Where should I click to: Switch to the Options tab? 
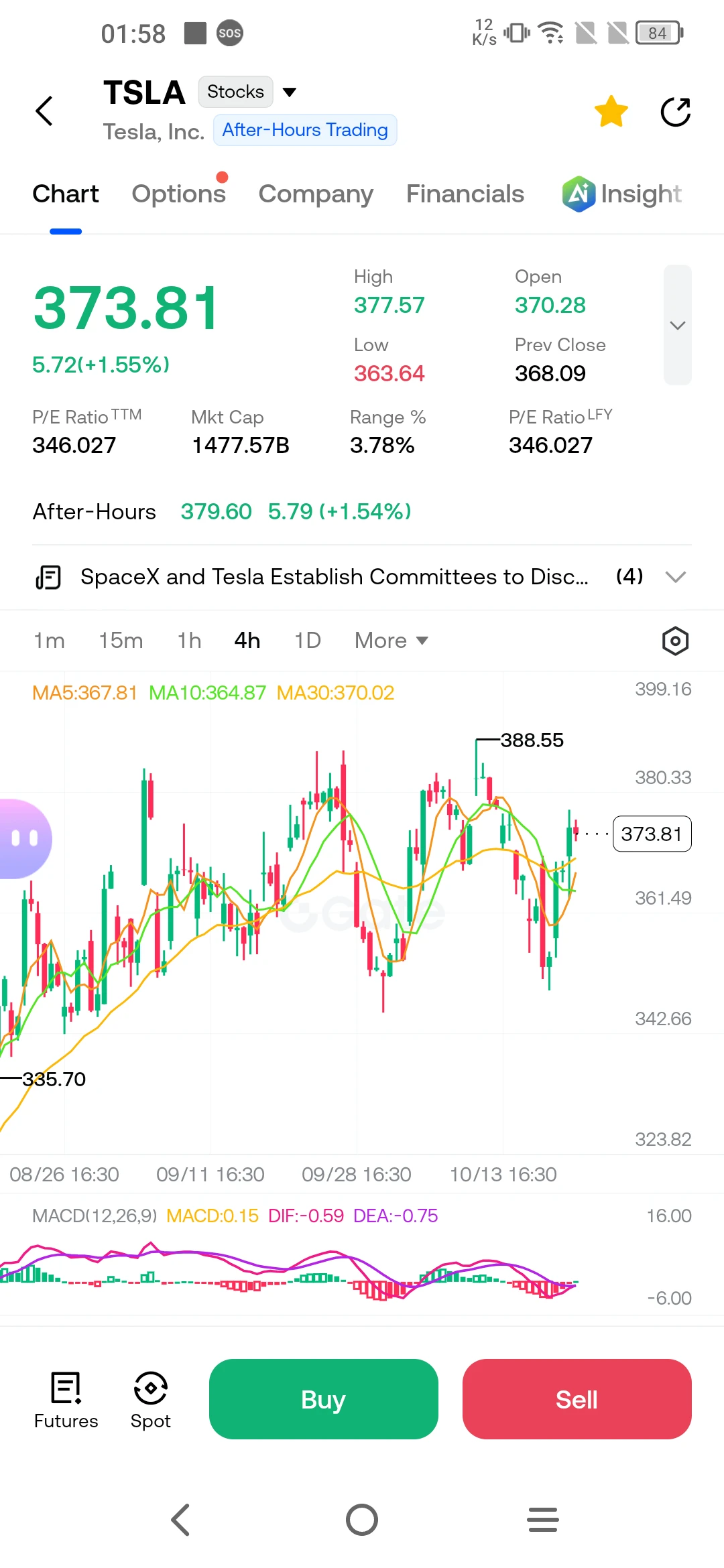tap(179, 194)
